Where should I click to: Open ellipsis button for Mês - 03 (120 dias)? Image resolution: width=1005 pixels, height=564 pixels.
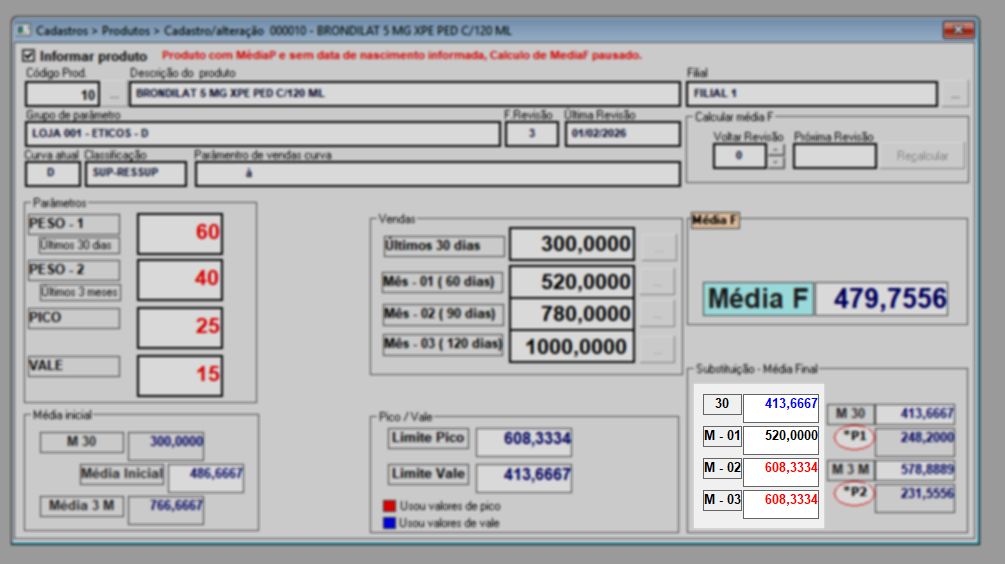tap(657, 348)
